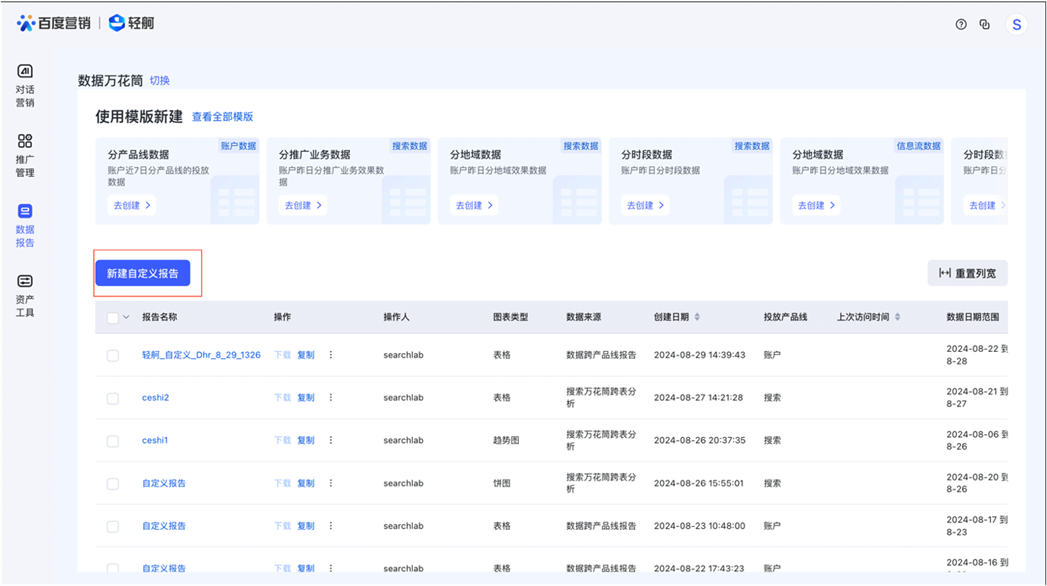Click 去创建 on 分时段数据 template
Screen dimensions: 1047x586
click(644, 205)
